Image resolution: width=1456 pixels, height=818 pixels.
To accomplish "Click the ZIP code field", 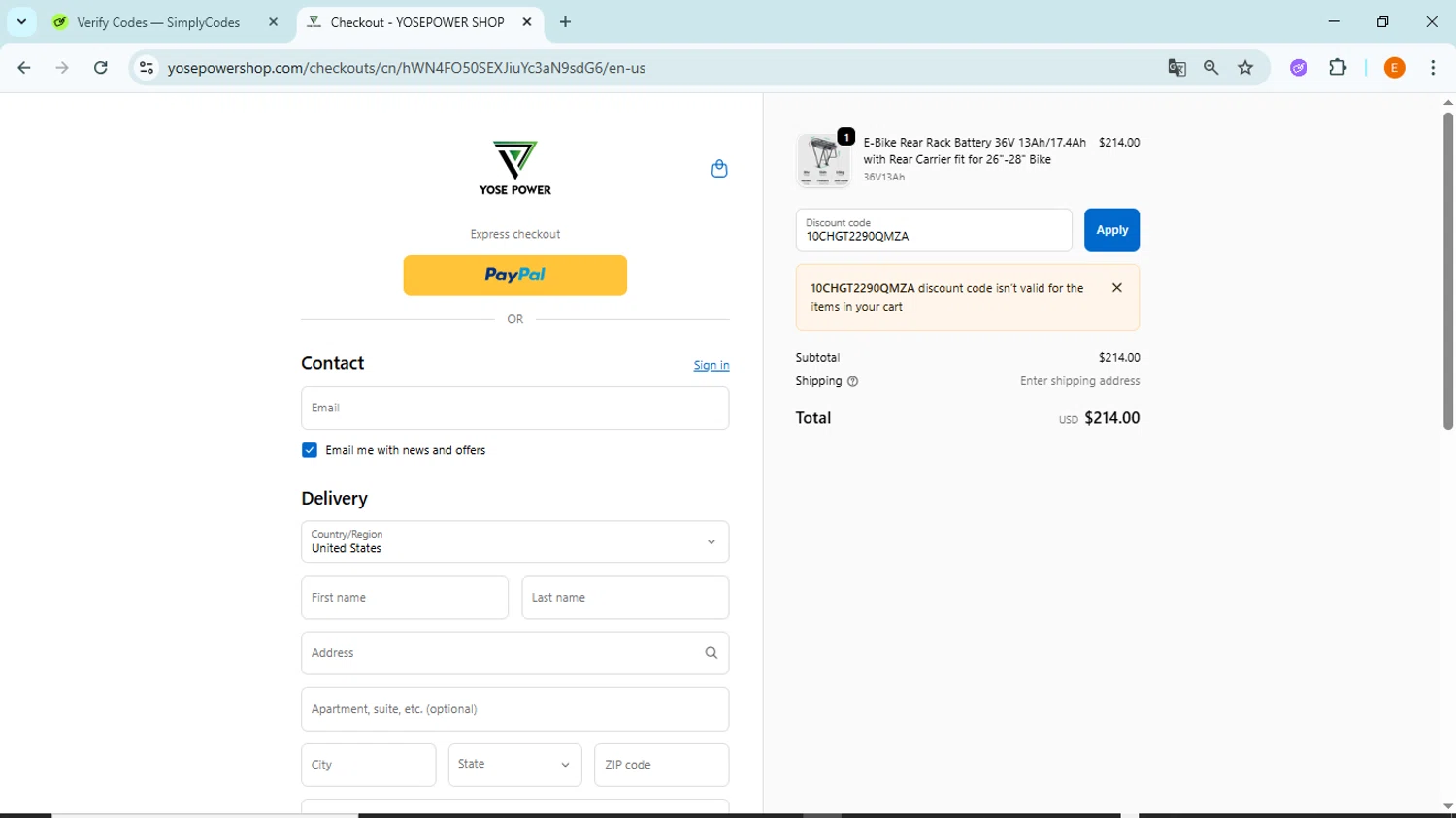I will pos(662,765).
